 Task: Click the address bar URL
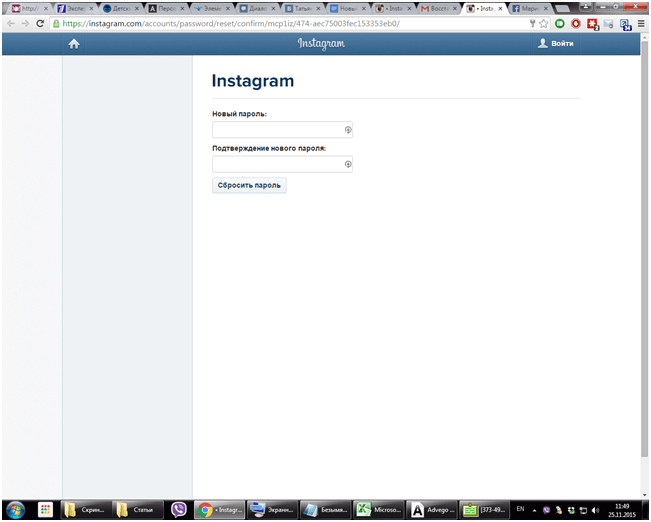pos(231,24)
